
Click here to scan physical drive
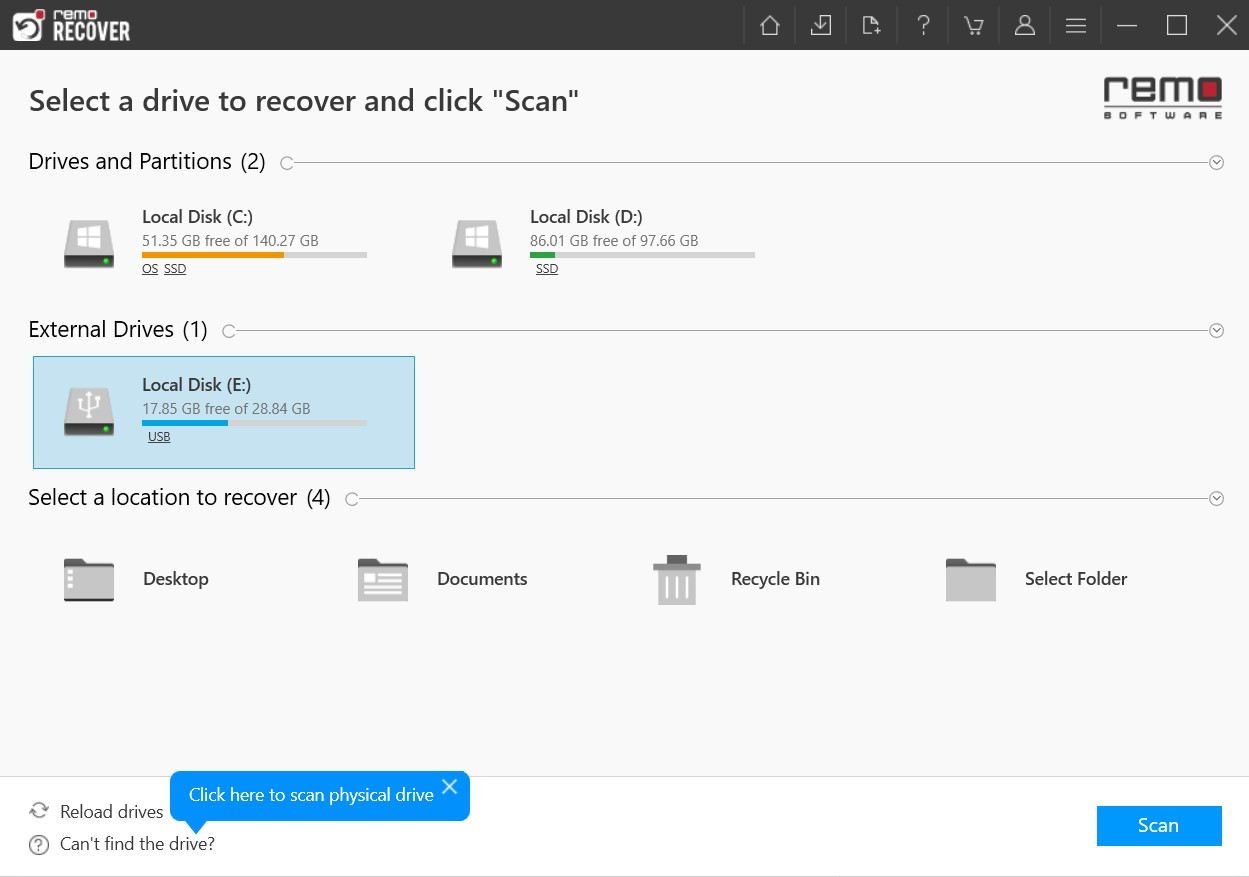[x=310, y=794]
